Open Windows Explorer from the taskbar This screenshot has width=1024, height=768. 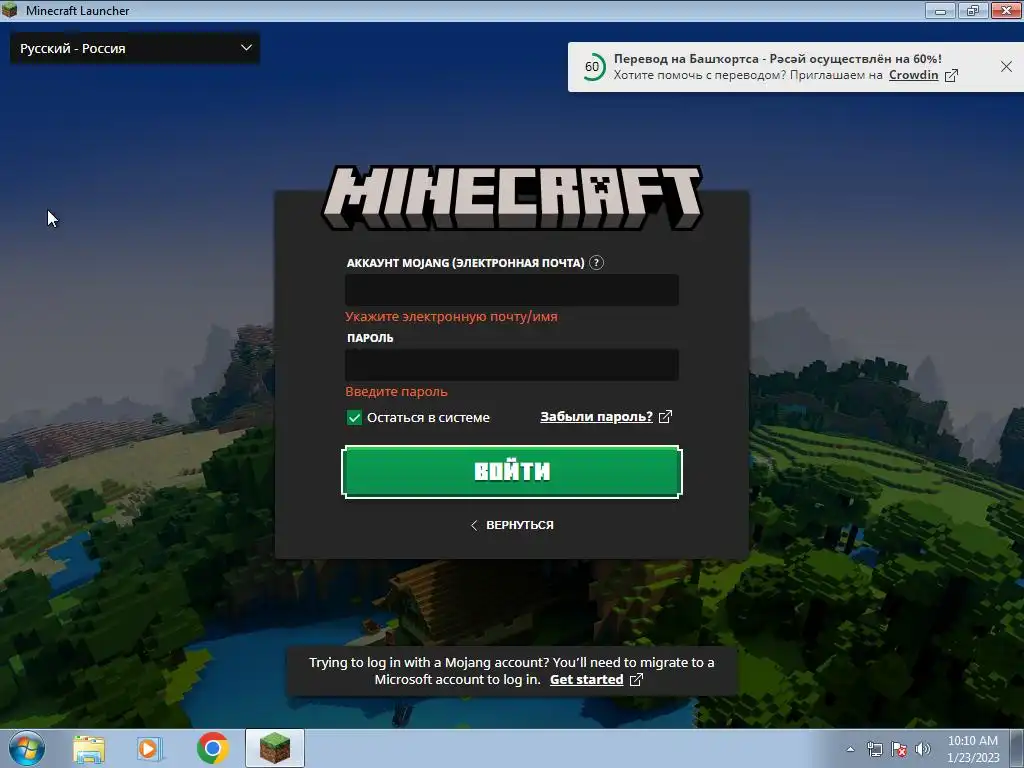(x=89, y=749)
